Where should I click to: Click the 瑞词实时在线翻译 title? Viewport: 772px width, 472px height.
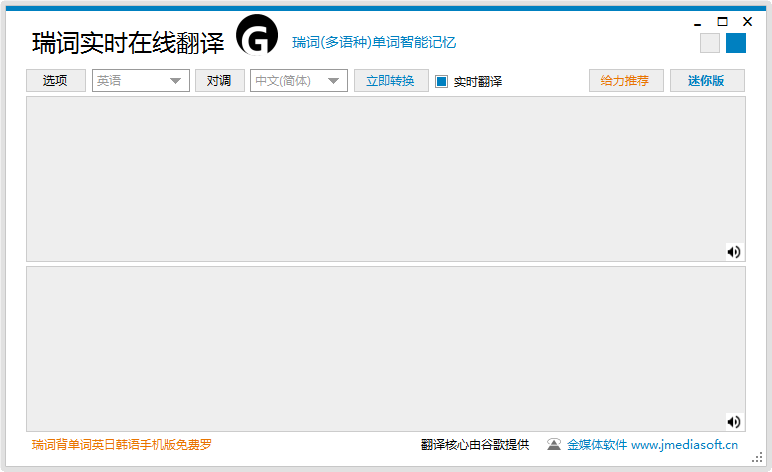pos(128,43)
